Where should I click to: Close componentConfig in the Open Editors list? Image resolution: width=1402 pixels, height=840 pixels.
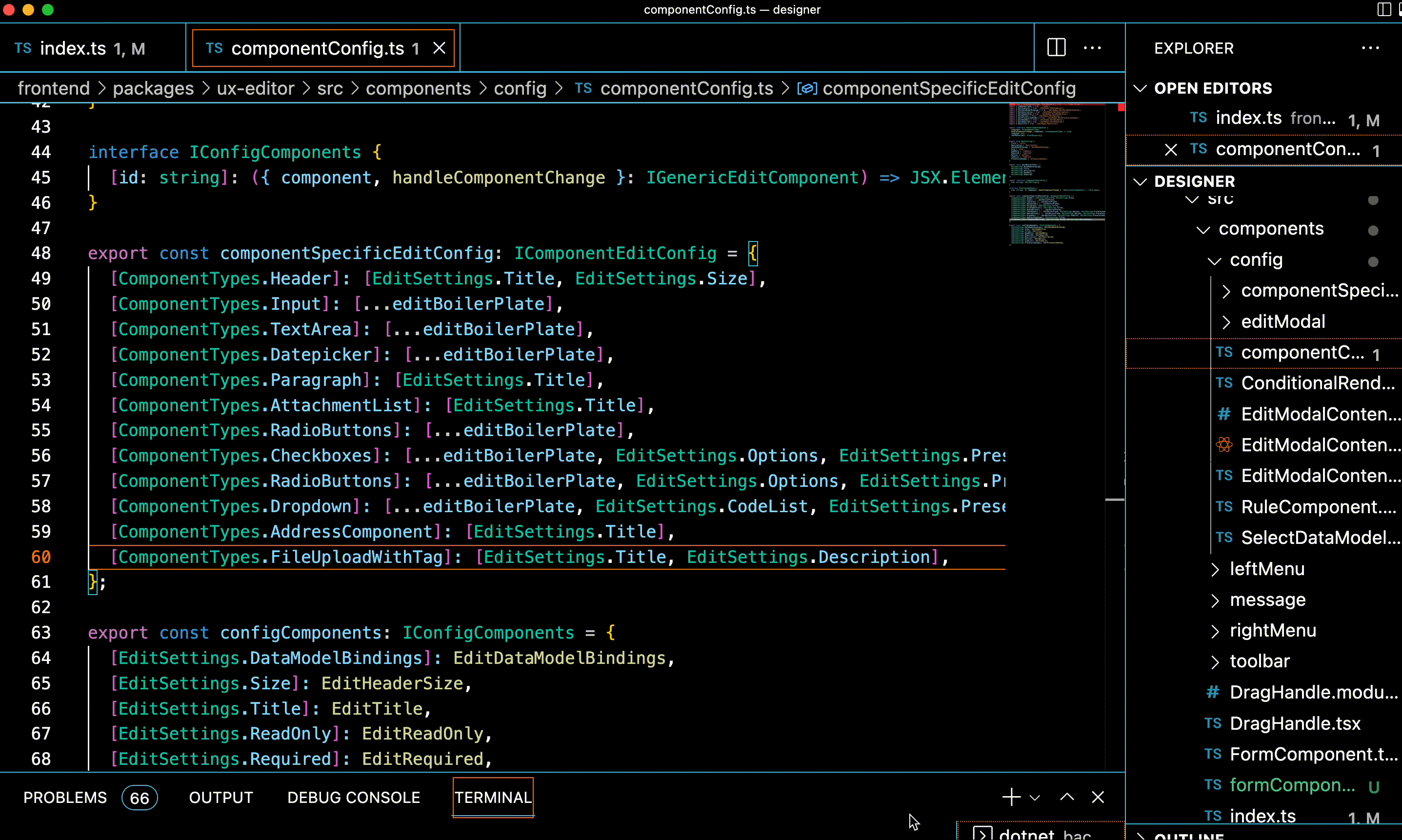coord(1170,150)
